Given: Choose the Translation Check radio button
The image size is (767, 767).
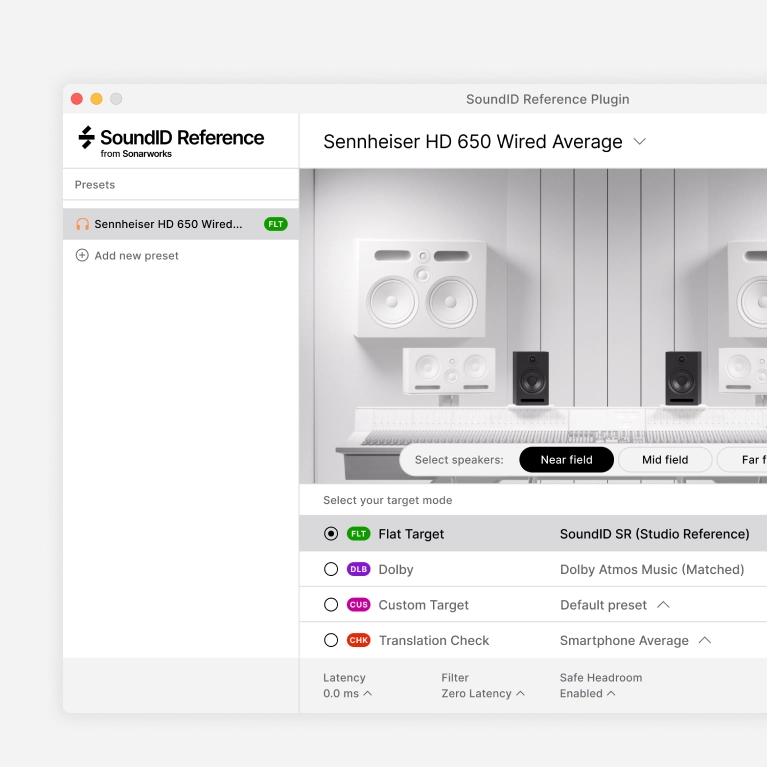Looking at the screenshot, I should 331,641.
